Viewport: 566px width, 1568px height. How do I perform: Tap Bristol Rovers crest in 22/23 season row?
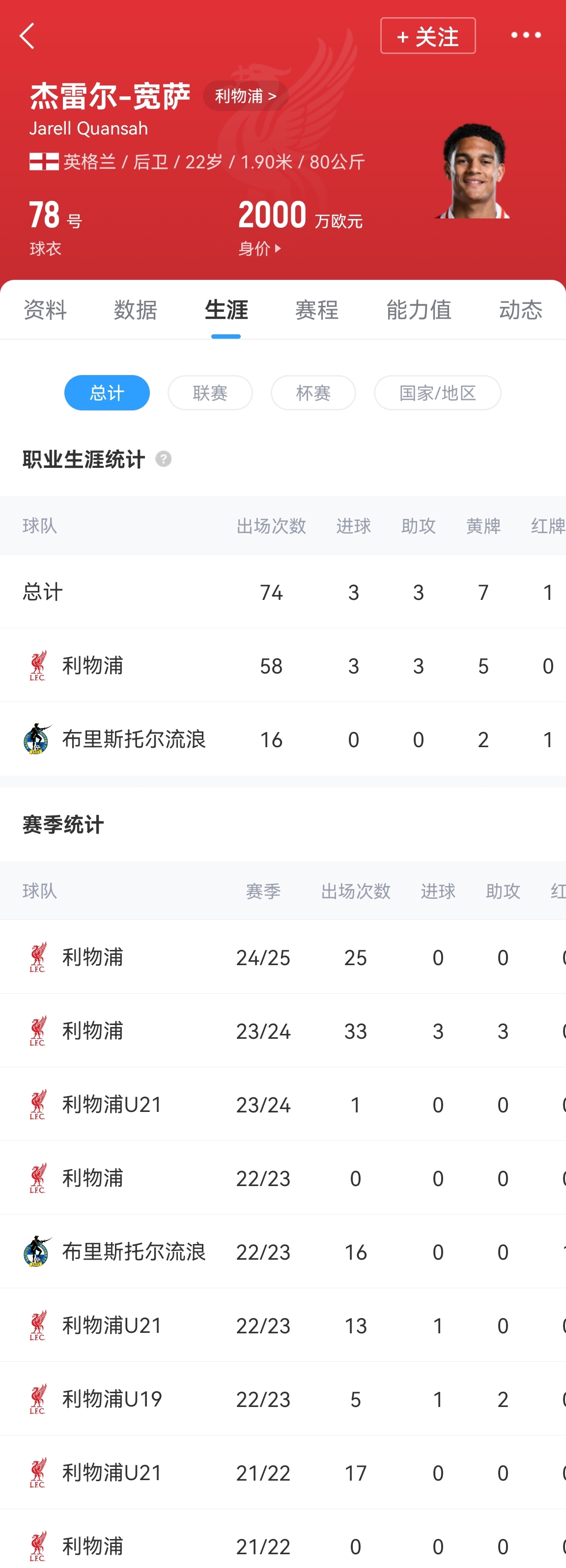tap(38, 1251)
